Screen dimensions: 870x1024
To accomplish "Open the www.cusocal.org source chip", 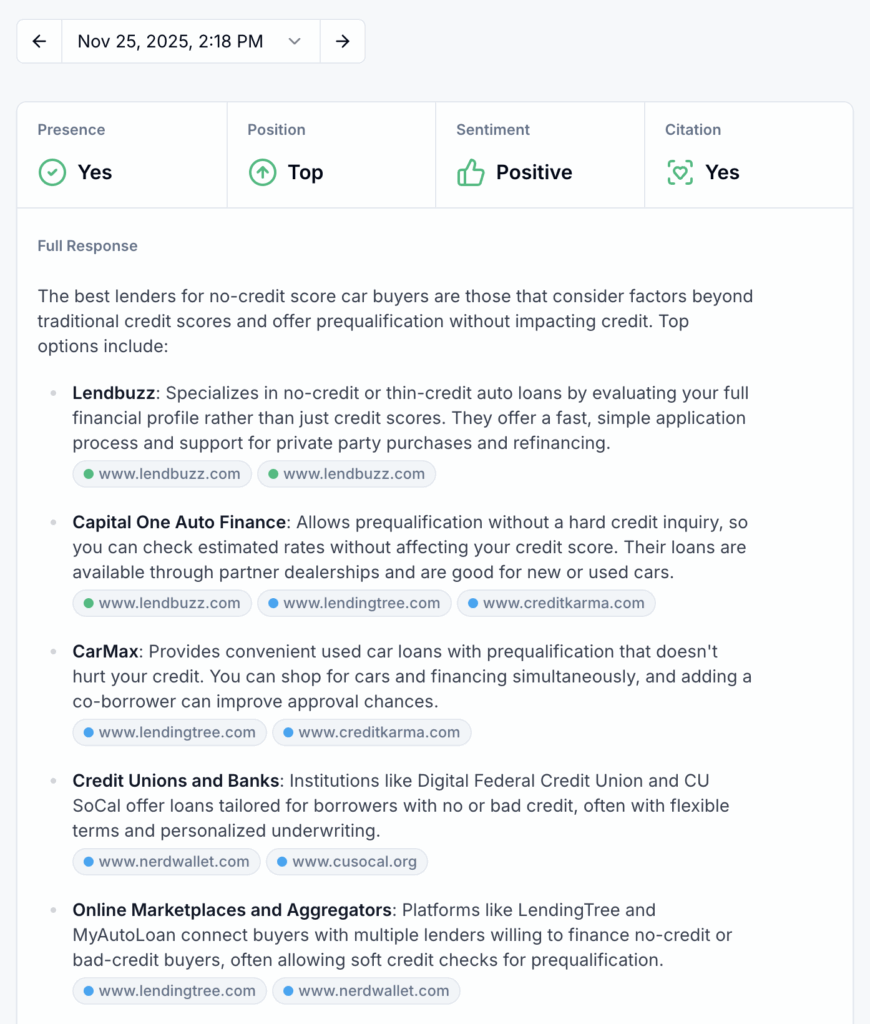I will point(347,861).
